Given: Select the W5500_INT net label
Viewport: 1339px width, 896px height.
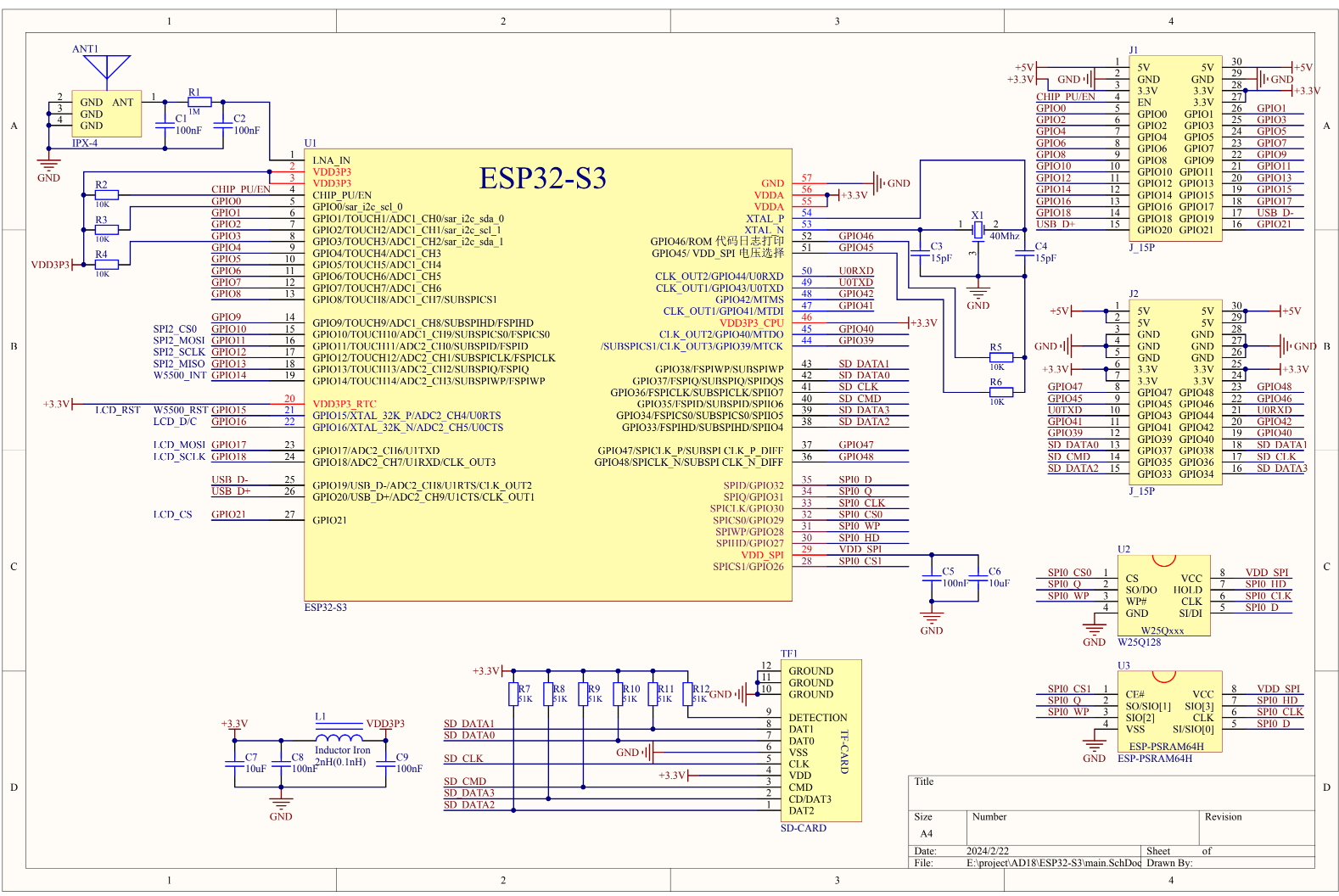Looking at the screenshot, I should coord(180,375).
